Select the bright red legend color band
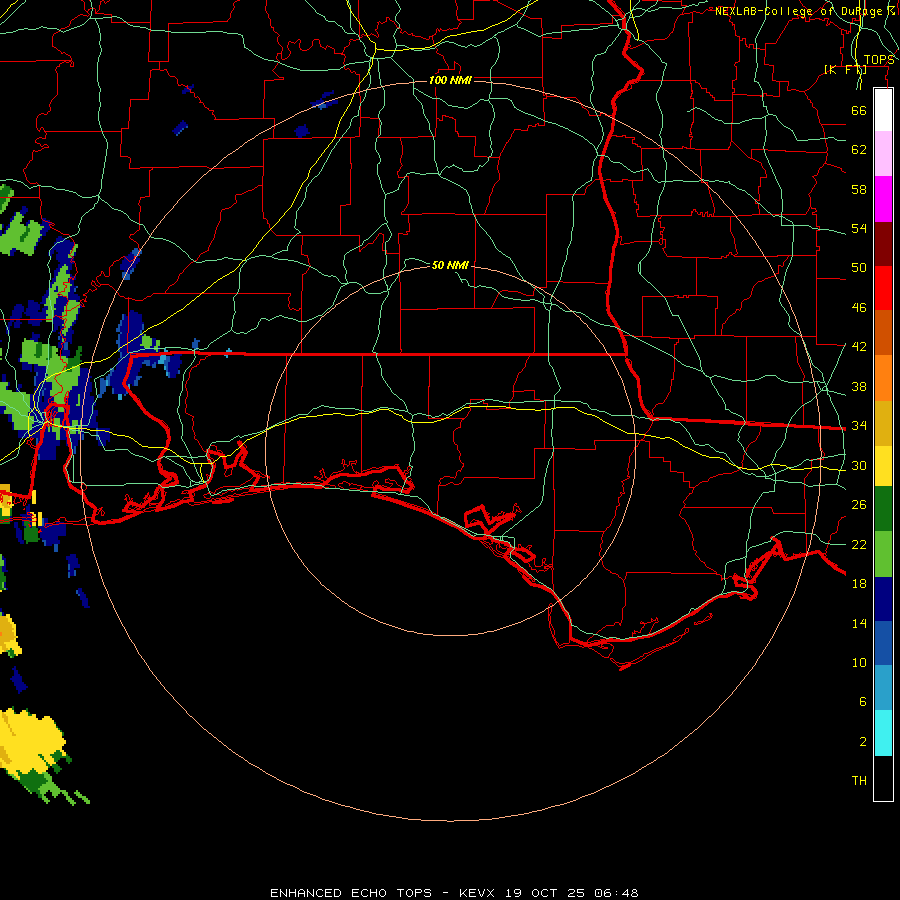Image resolution: width=900 pixels, height=900 pixels. click(883, 288)
